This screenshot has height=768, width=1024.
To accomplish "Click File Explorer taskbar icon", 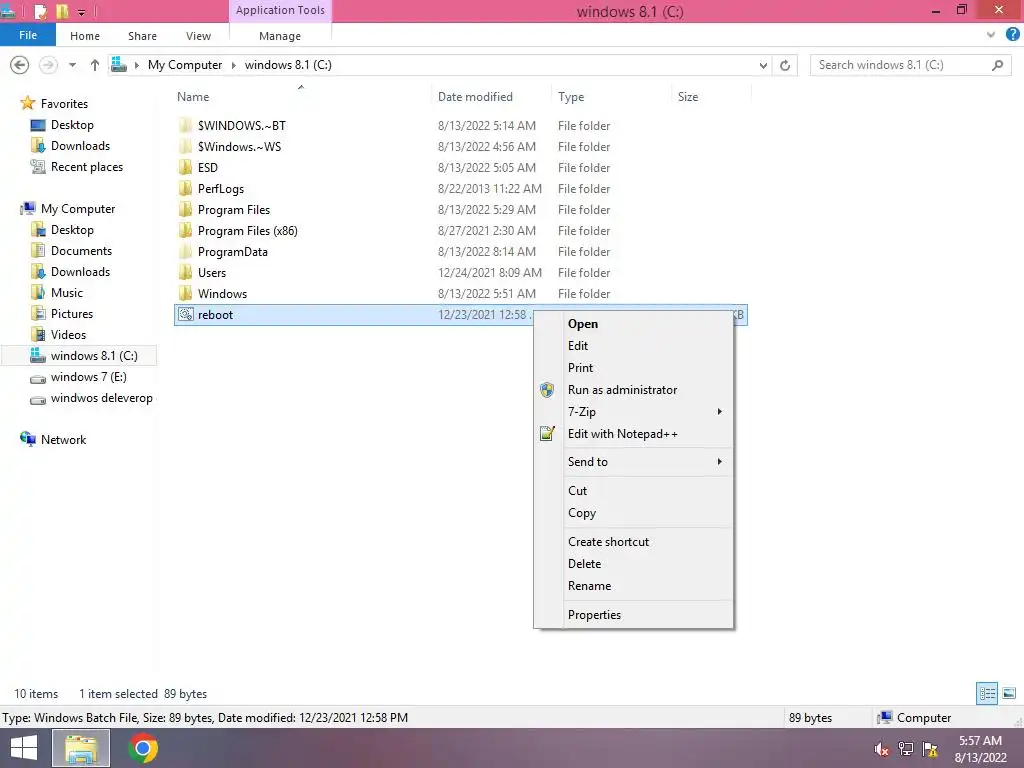I will pyautogui.click(x=81, y=748).
